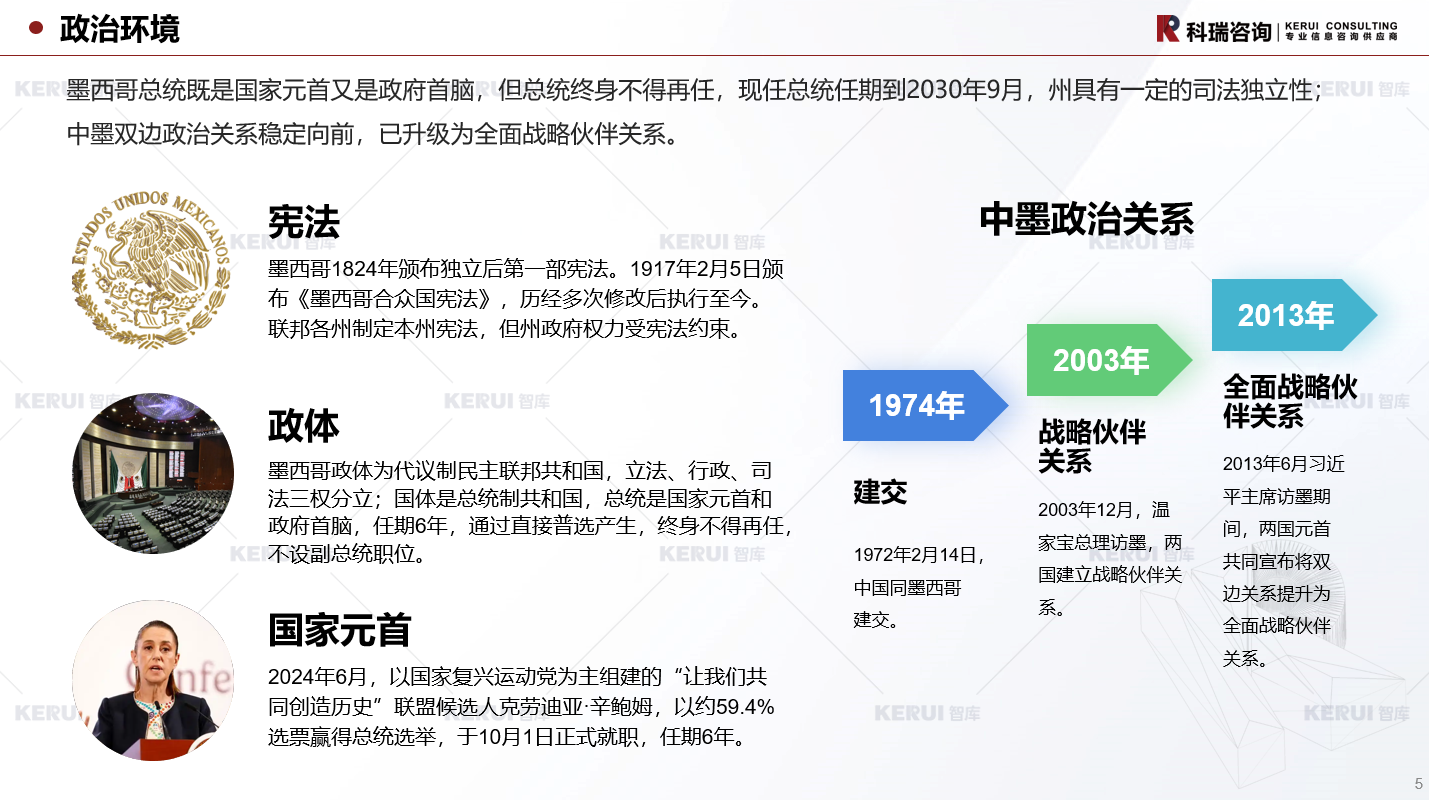Select the 宪法 section heading
This screenshot has width=1429, height=800.
tap(303, 222)
